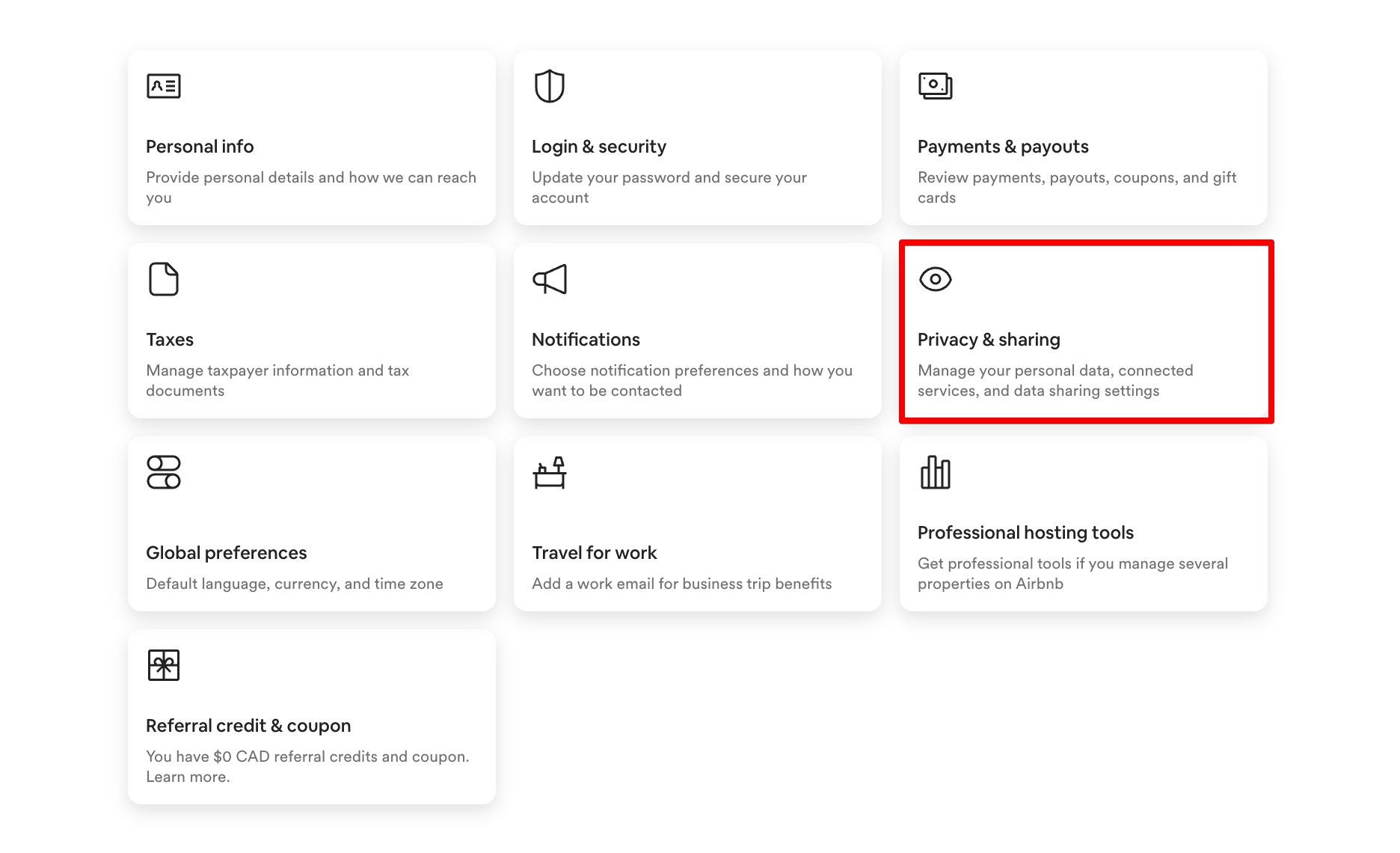Open Professional hosting tools heading
1400x853 pixels.
pos(1025,533)
